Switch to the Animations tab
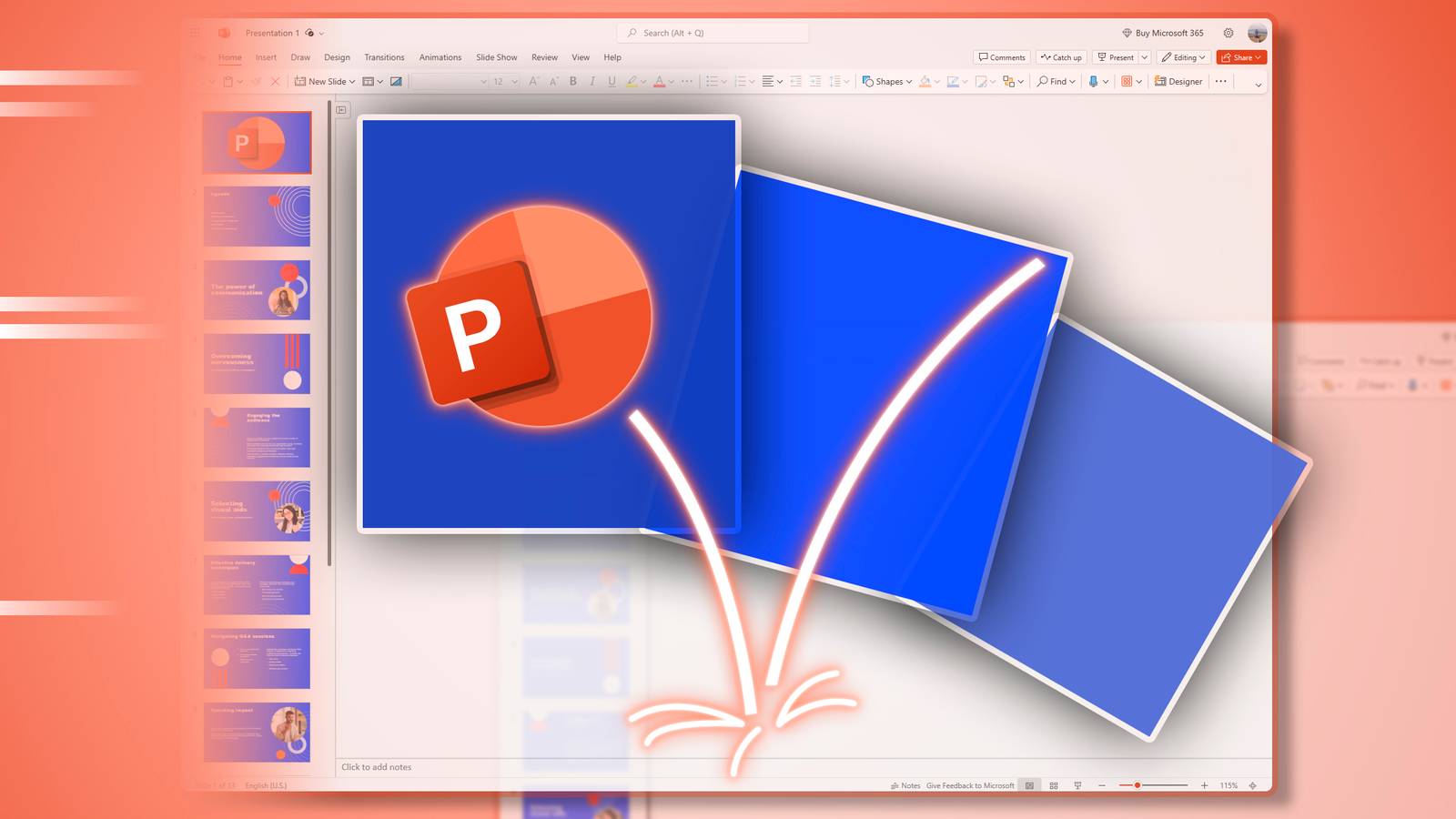Image resolution: width=1456 pixels, height=819 pixels. click(x=440, y=57)
